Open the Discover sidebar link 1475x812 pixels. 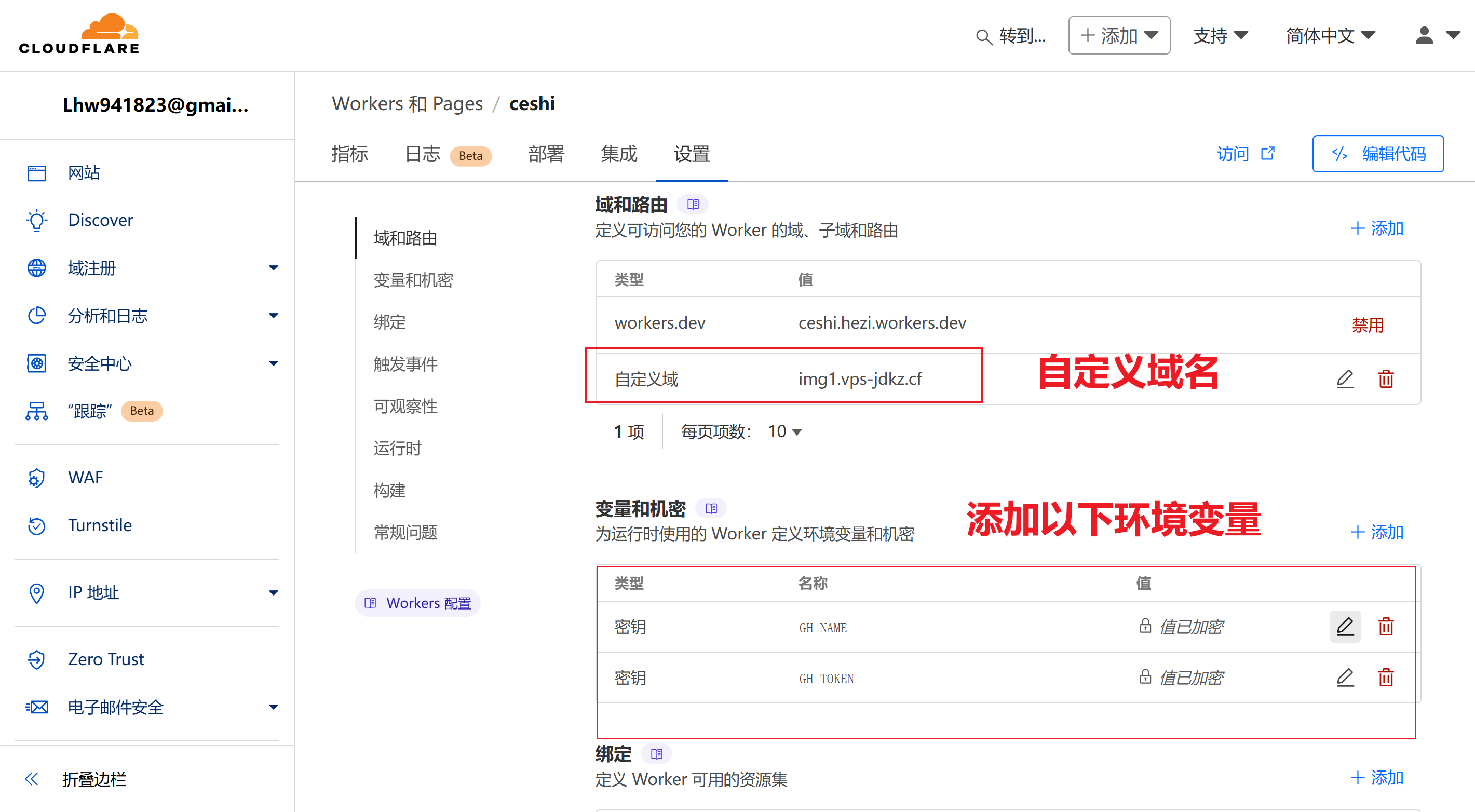pos(100,220)
